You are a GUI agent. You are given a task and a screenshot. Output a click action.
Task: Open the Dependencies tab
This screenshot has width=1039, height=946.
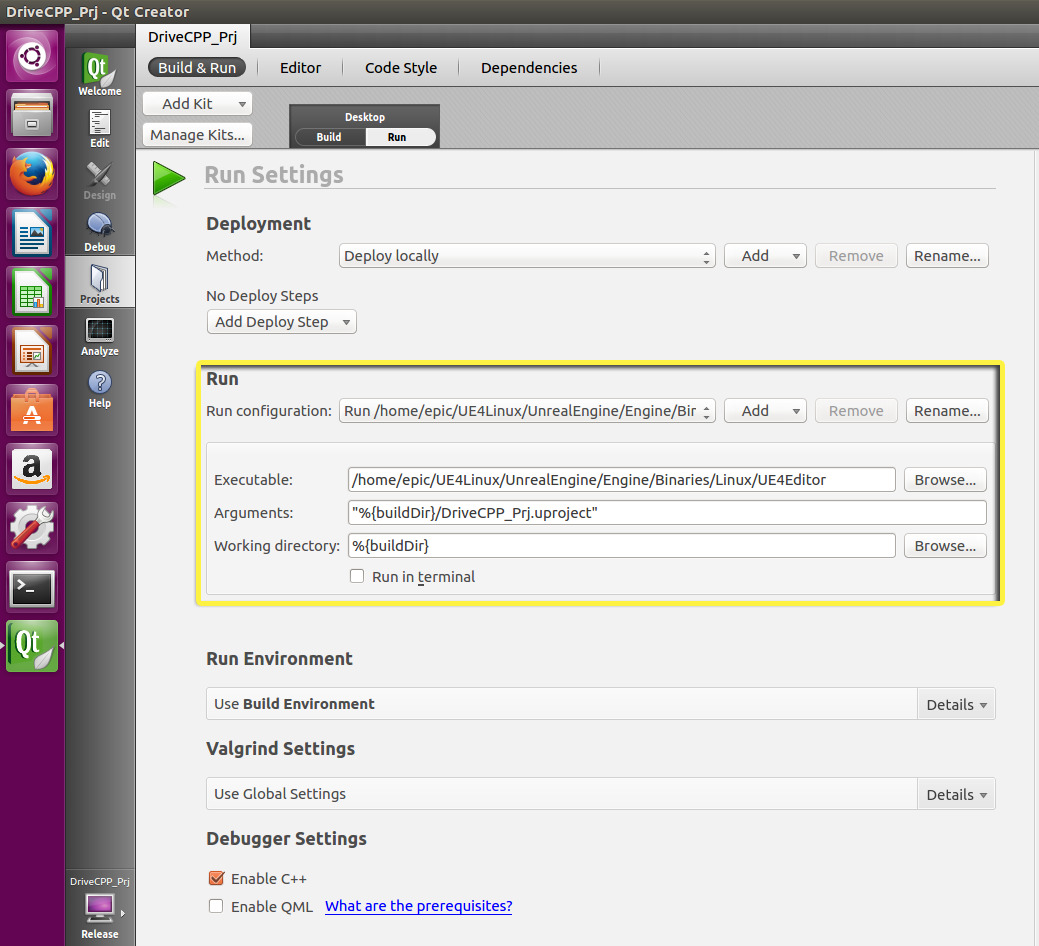pyautogui.click(x=529, y=68)
